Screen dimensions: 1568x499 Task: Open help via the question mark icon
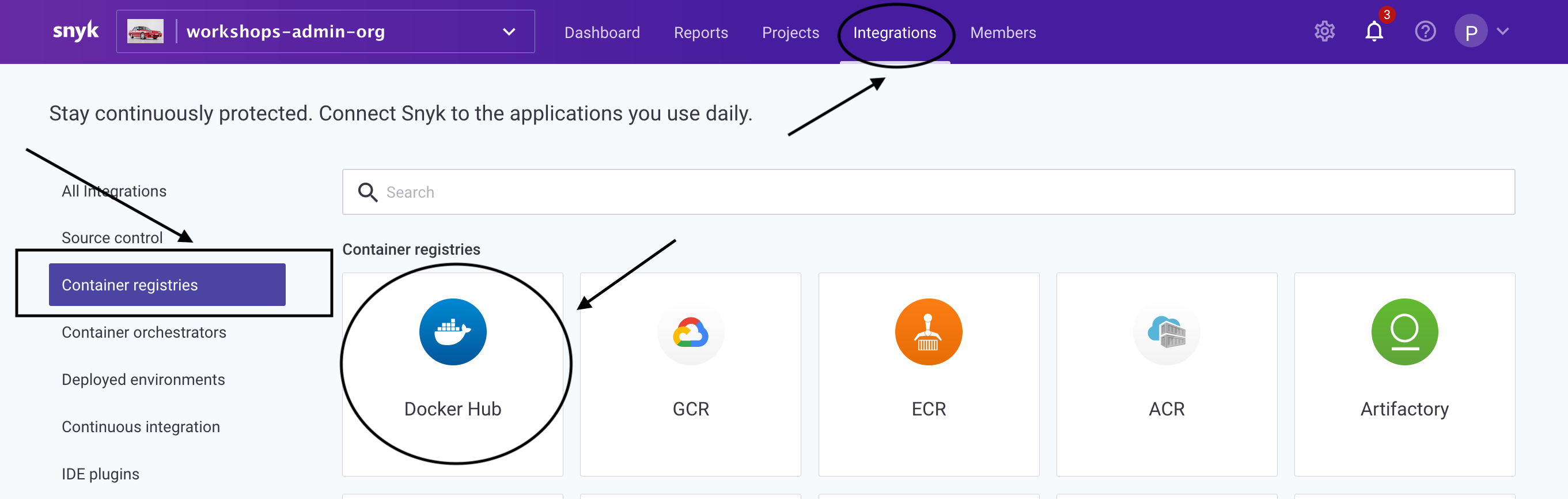pos(1425,32)
